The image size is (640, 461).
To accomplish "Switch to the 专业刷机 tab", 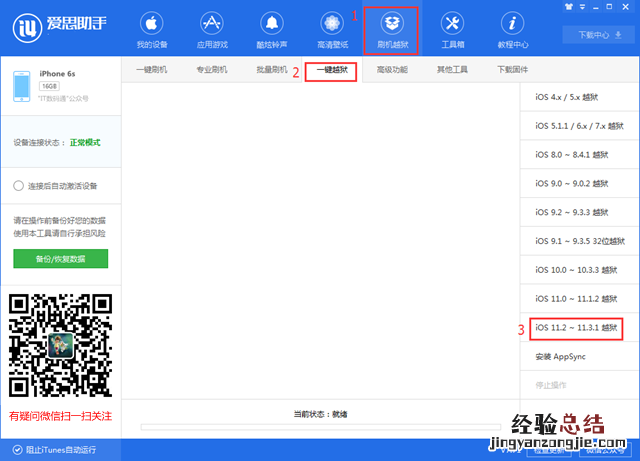I will 212,69.
